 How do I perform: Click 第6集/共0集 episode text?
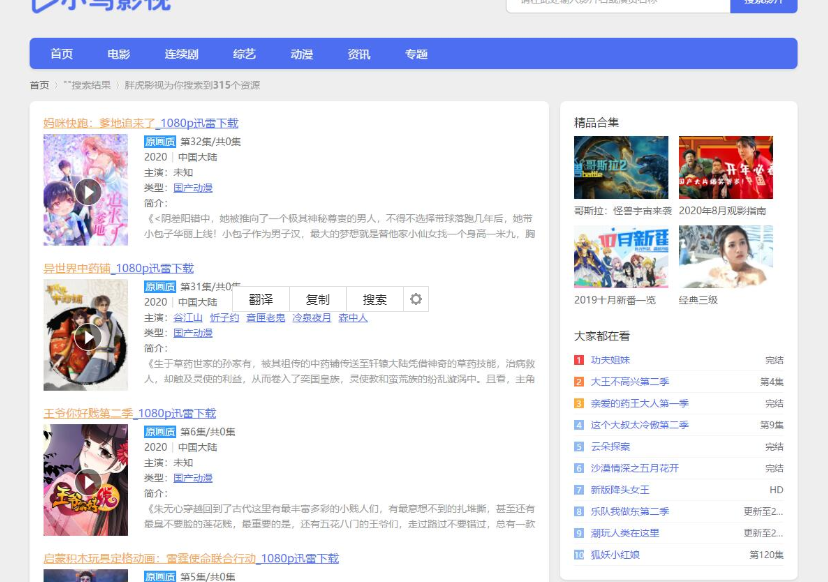pyautogui.click(x=208, y=431)
